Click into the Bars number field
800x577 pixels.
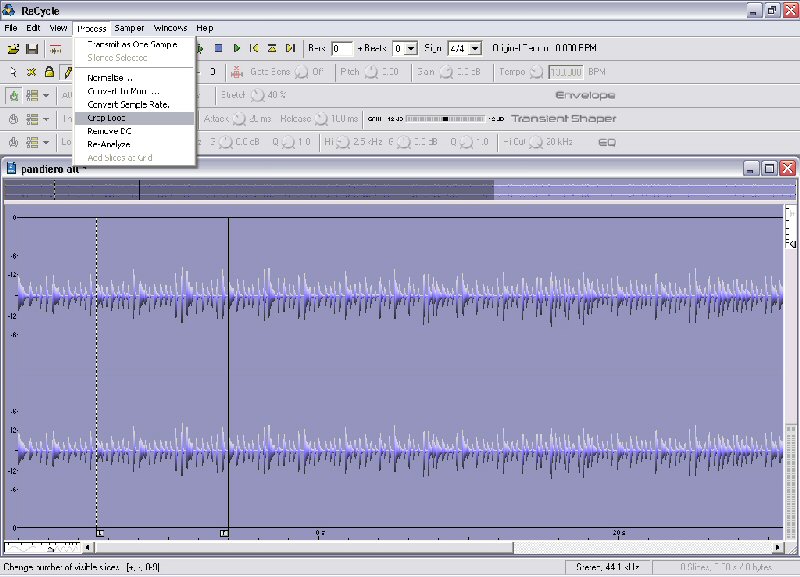(342, 48)
